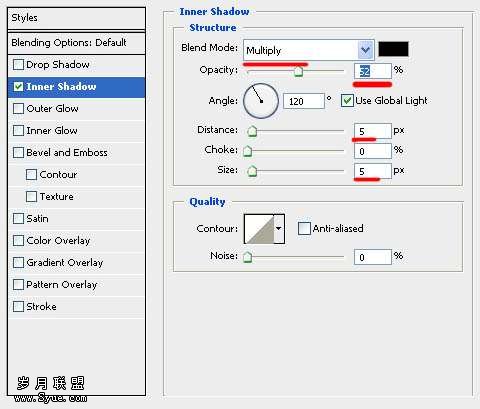
Task: Pick the black shadow color swatch
Action: tap(393, 49)
